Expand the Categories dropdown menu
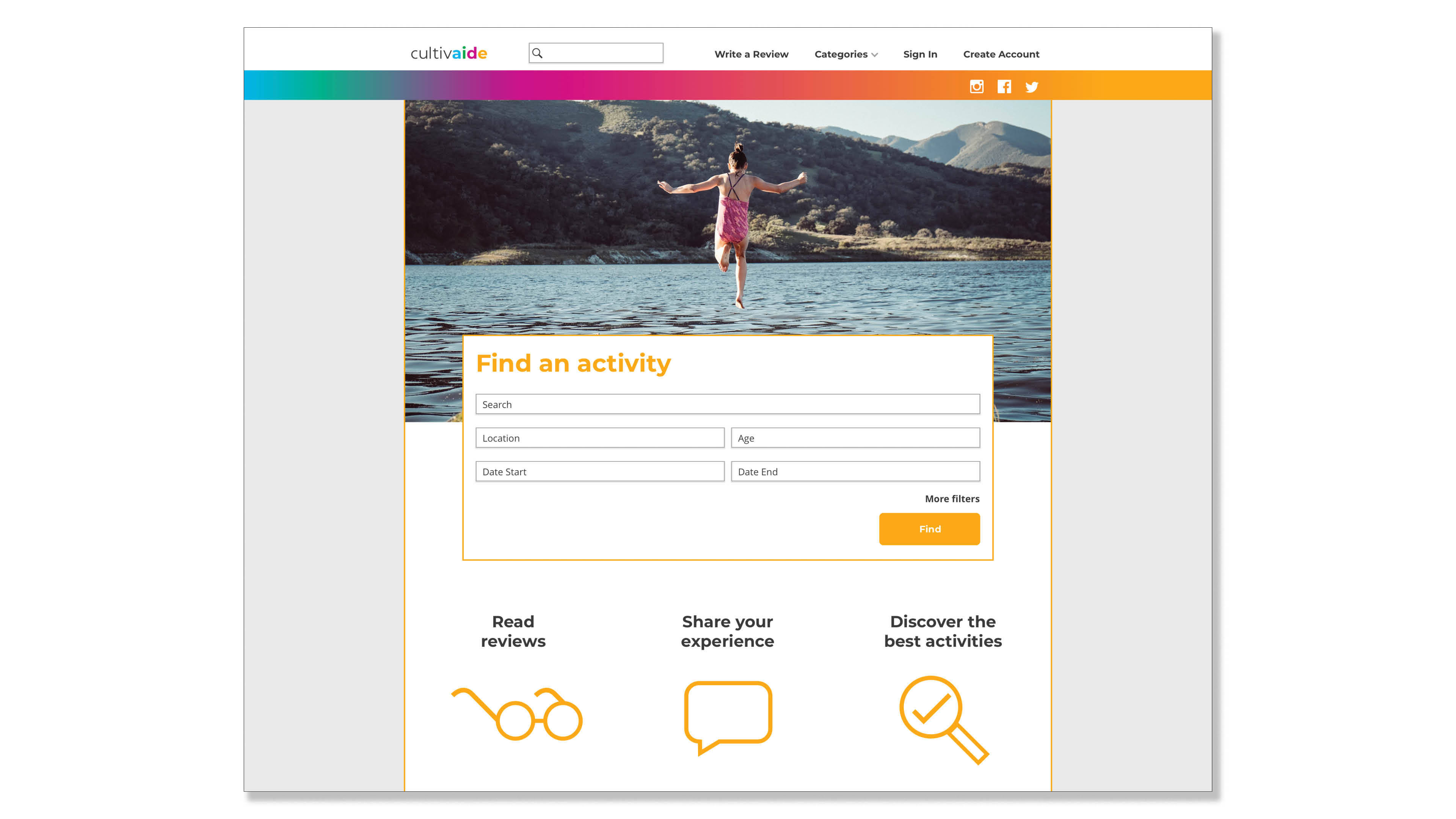Screen dimensions: 1456x819 tap(841, 54)
